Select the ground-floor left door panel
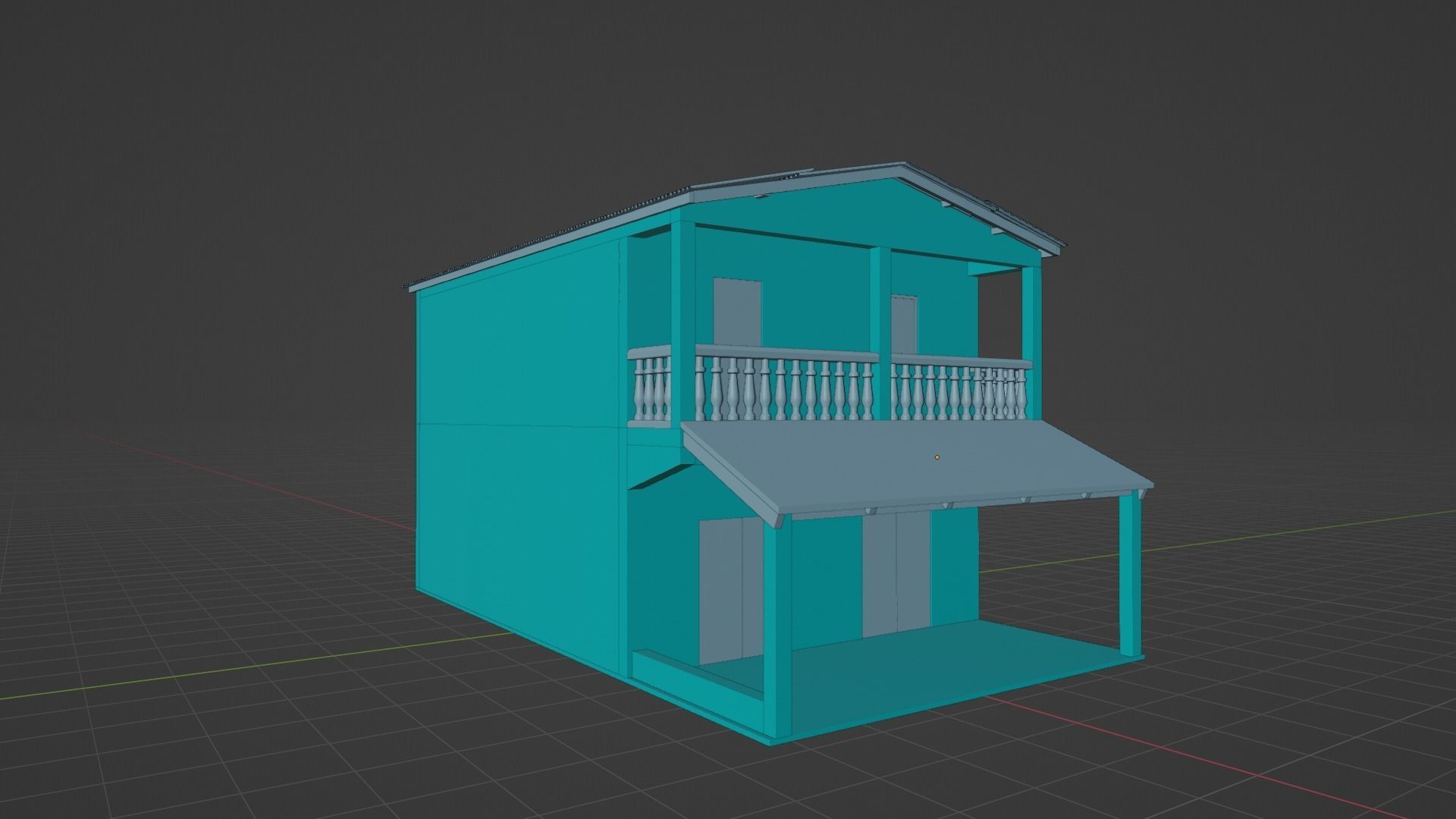 [x=730, y=591]
